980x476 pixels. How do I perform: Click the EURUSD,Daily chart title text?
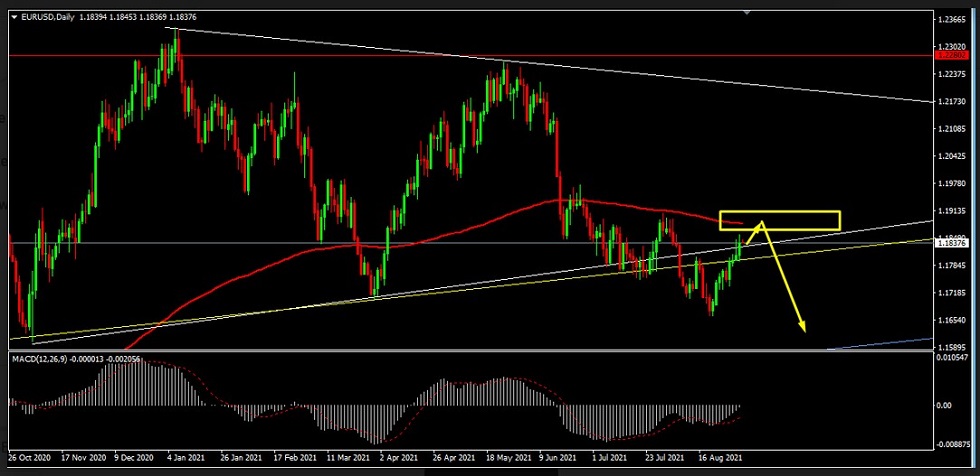tap(47, 17)
